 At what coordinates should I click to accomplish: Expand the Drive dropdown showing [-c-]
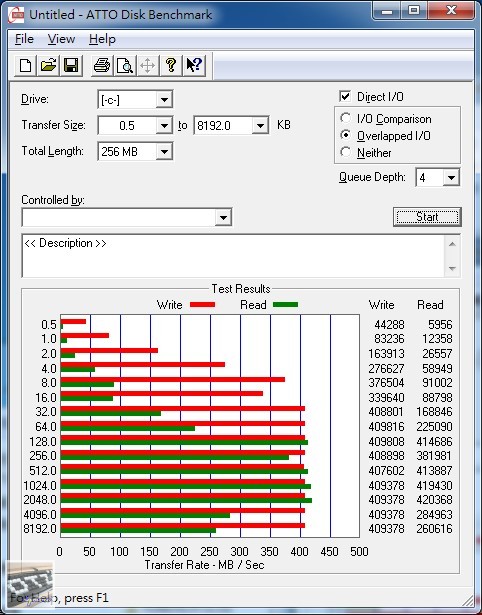pos(164,100)
